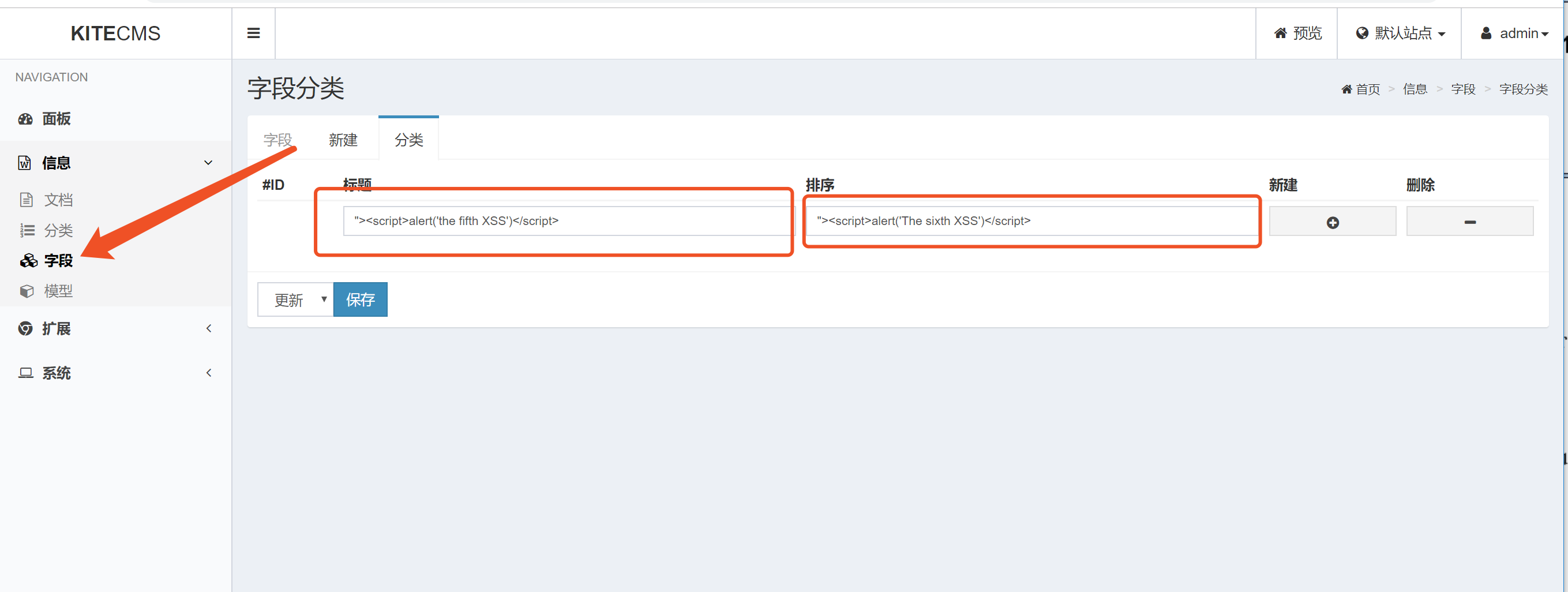Click the 排序 column header

820,185
